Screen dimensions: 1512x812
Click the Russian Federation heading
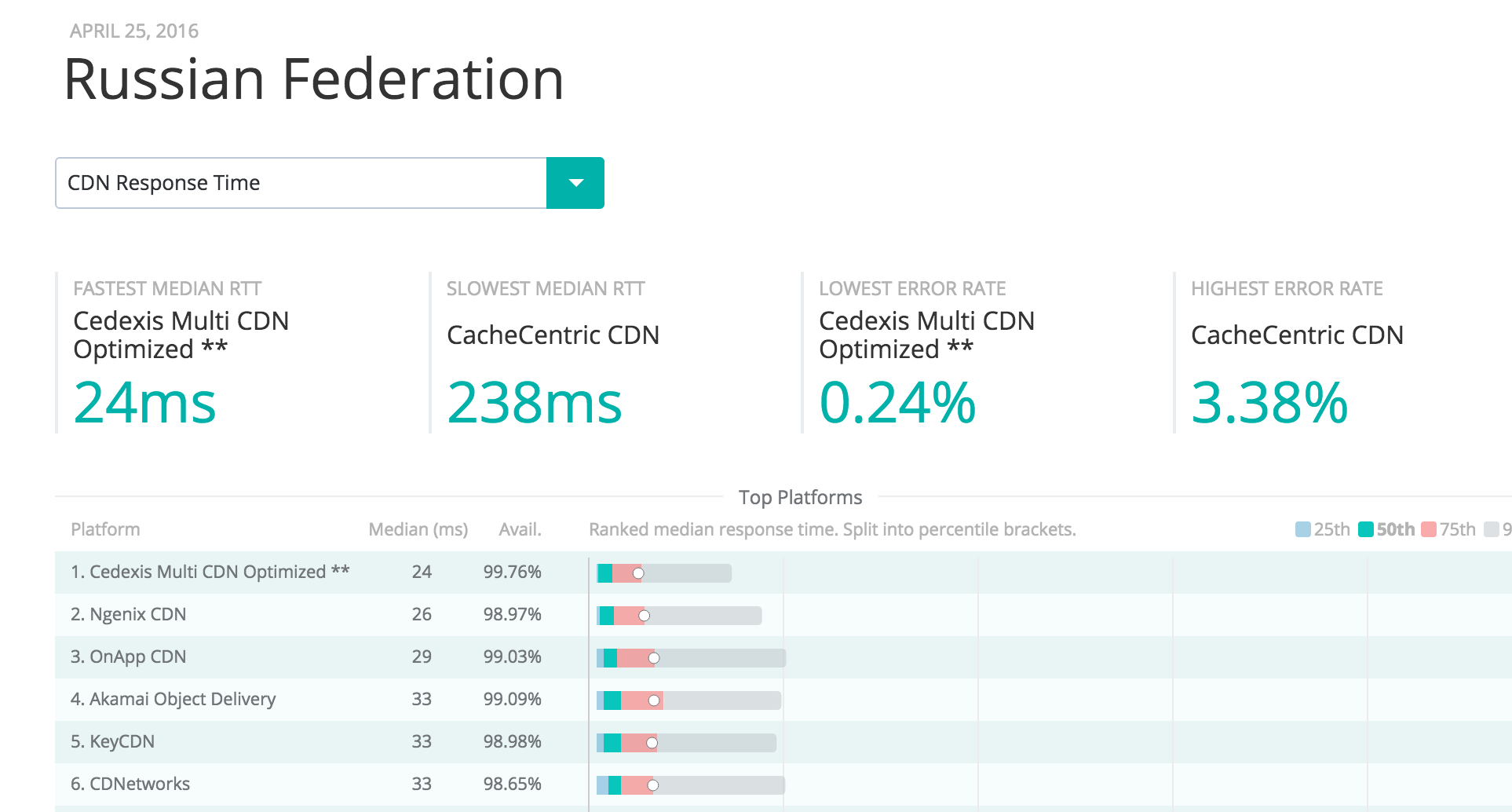point(314,79)
